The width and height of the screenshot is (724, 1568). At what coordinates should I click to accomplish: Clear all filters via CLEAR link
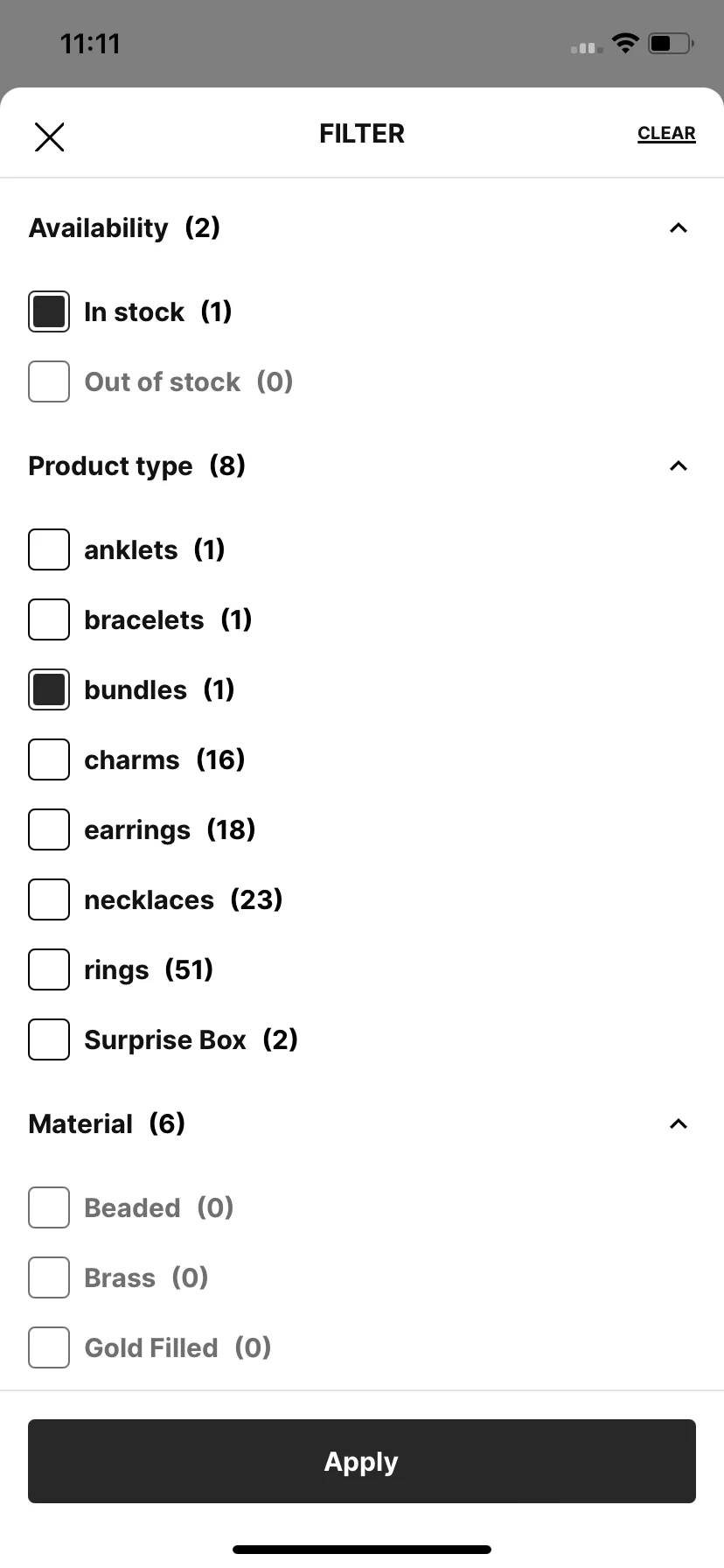[666, 134]
